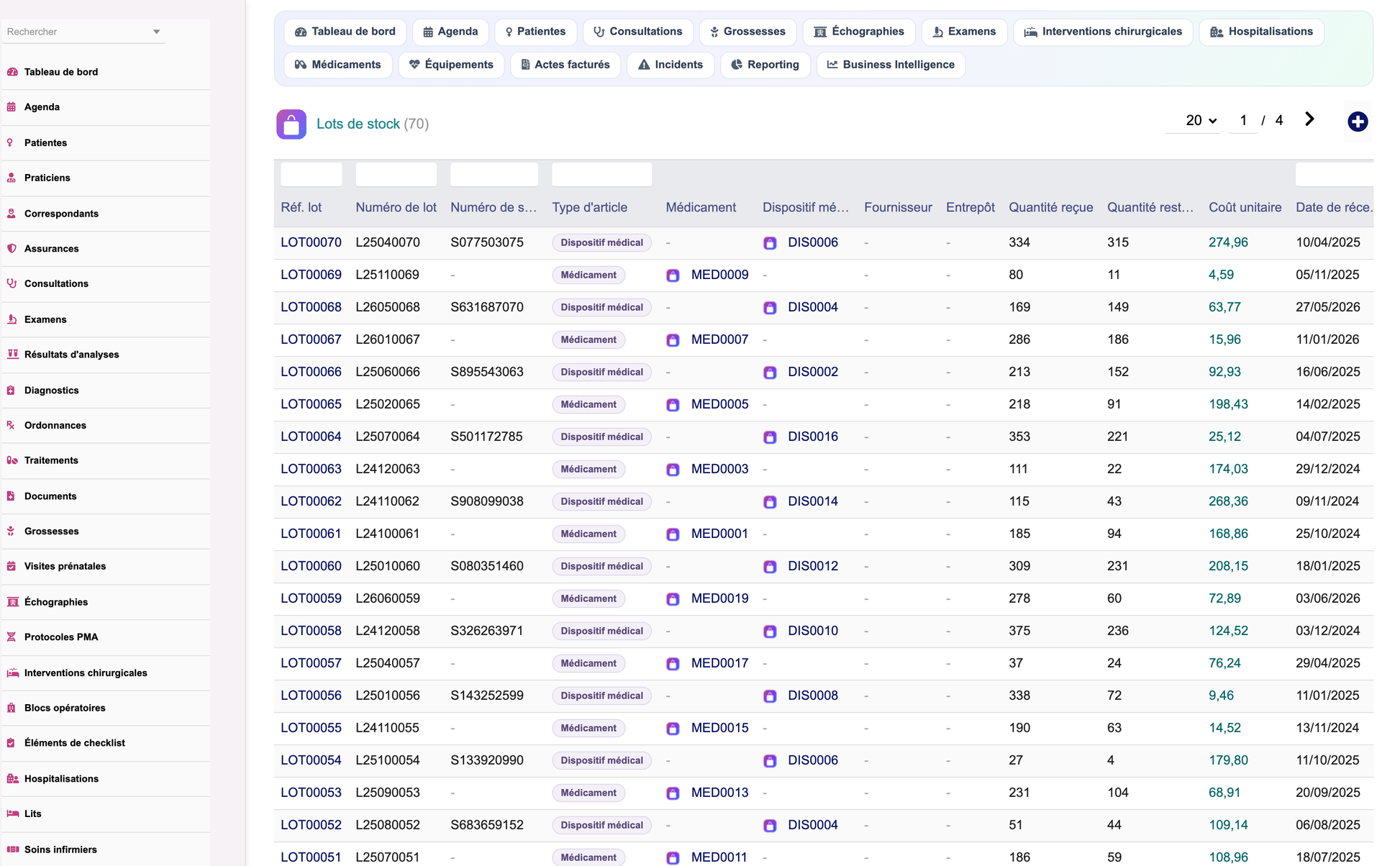Viewport: 1400px width, 866px height.
Task: Open the Tableau de bord top tab
Action: click(345, 32)
